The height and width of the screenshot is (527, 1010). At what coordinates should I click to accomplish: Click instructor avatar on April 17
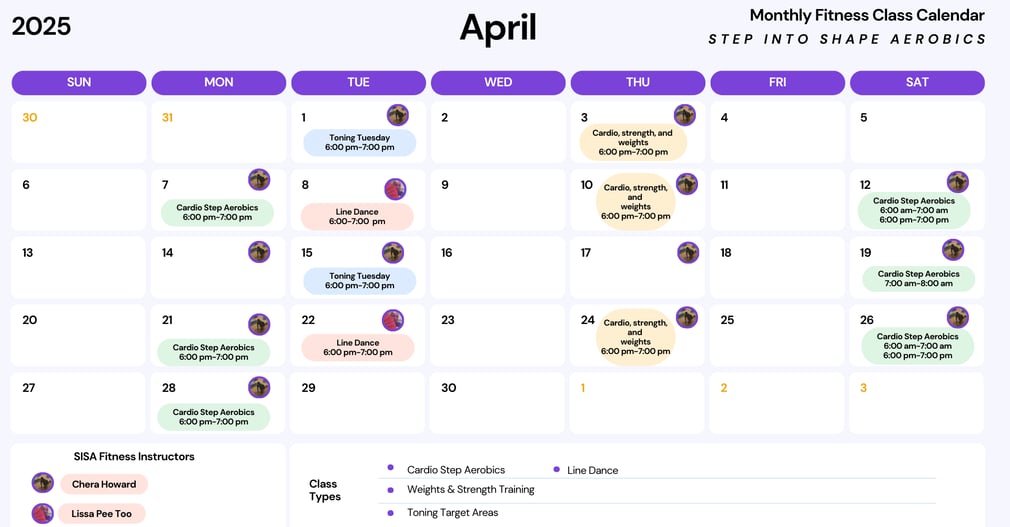point(688,253)
